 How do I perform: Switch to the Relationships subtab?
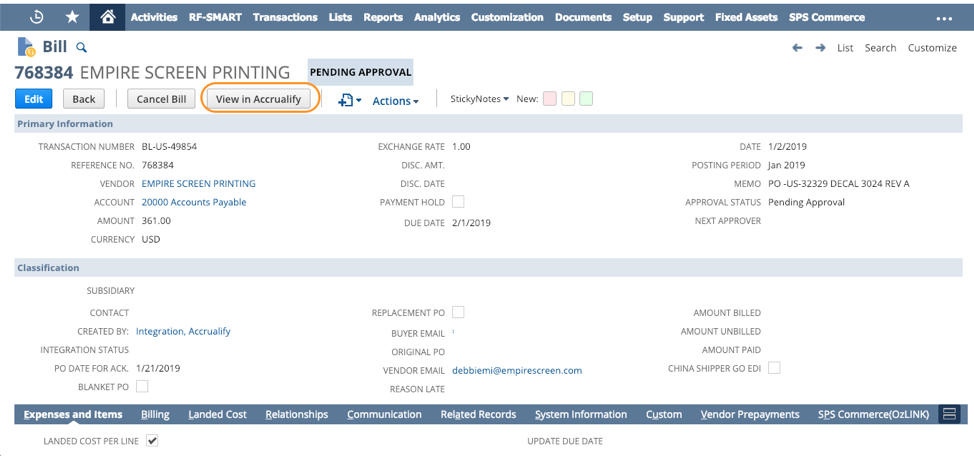(x=297, y=414)
